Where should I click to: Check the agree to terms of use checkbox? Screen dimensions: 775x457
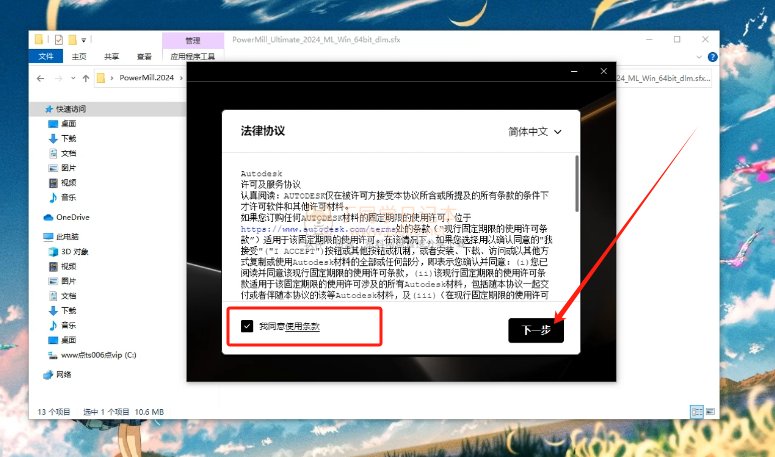(x=247, y=326)
